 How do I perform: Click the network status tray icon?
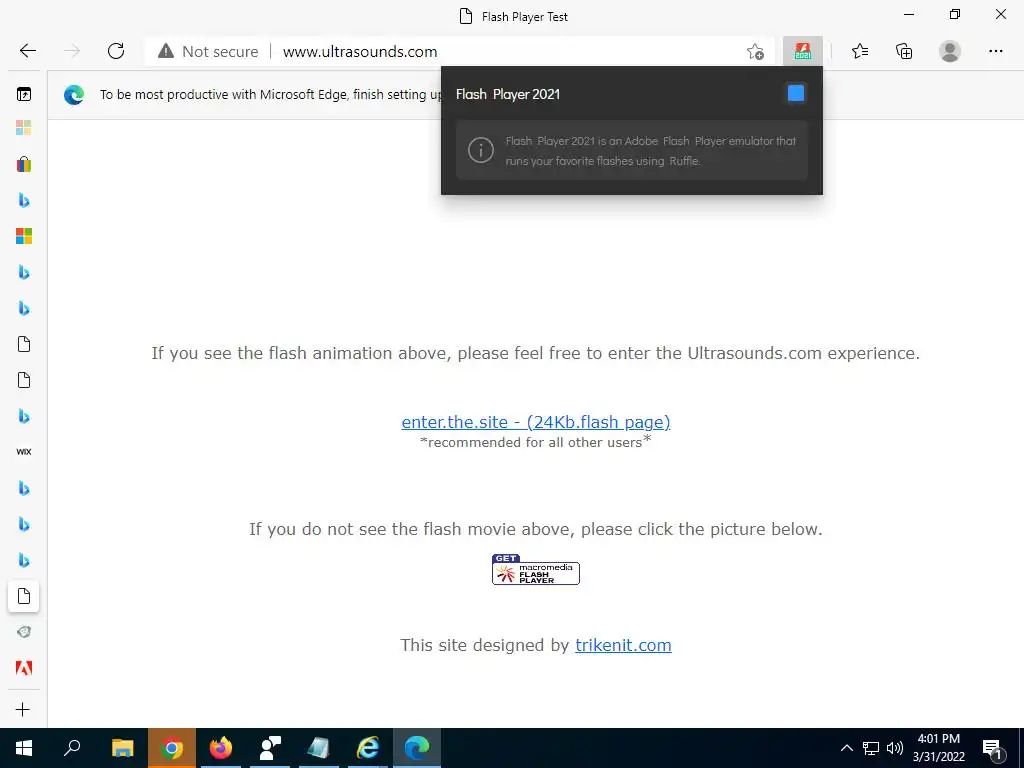point(871,748)
